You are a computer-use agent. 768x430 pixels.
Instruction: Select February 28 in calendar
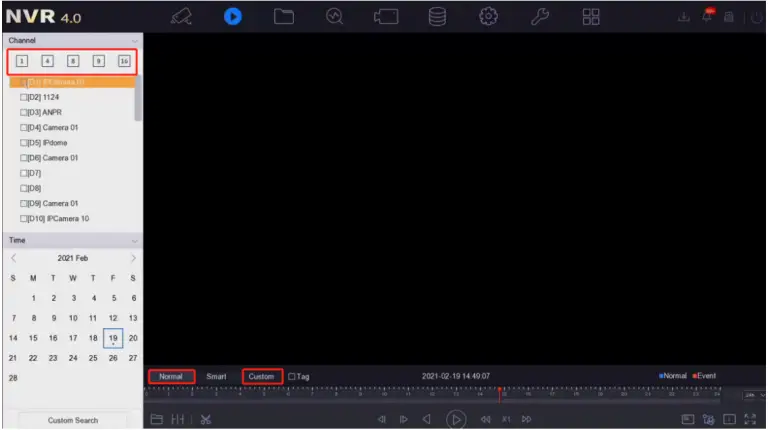[x=13, y=378]
